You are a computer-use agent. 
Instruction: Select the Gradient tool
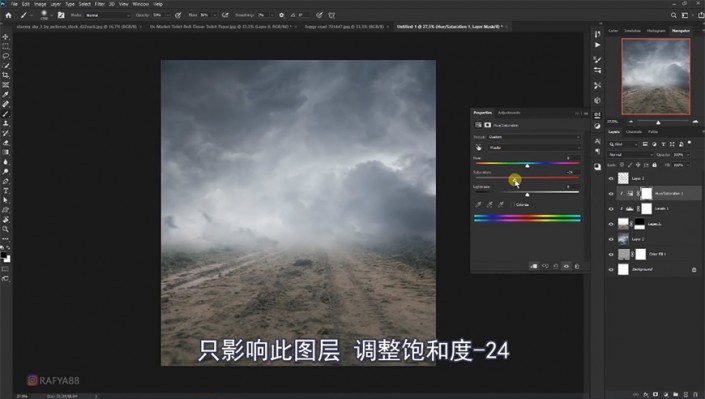pos(5,152)
